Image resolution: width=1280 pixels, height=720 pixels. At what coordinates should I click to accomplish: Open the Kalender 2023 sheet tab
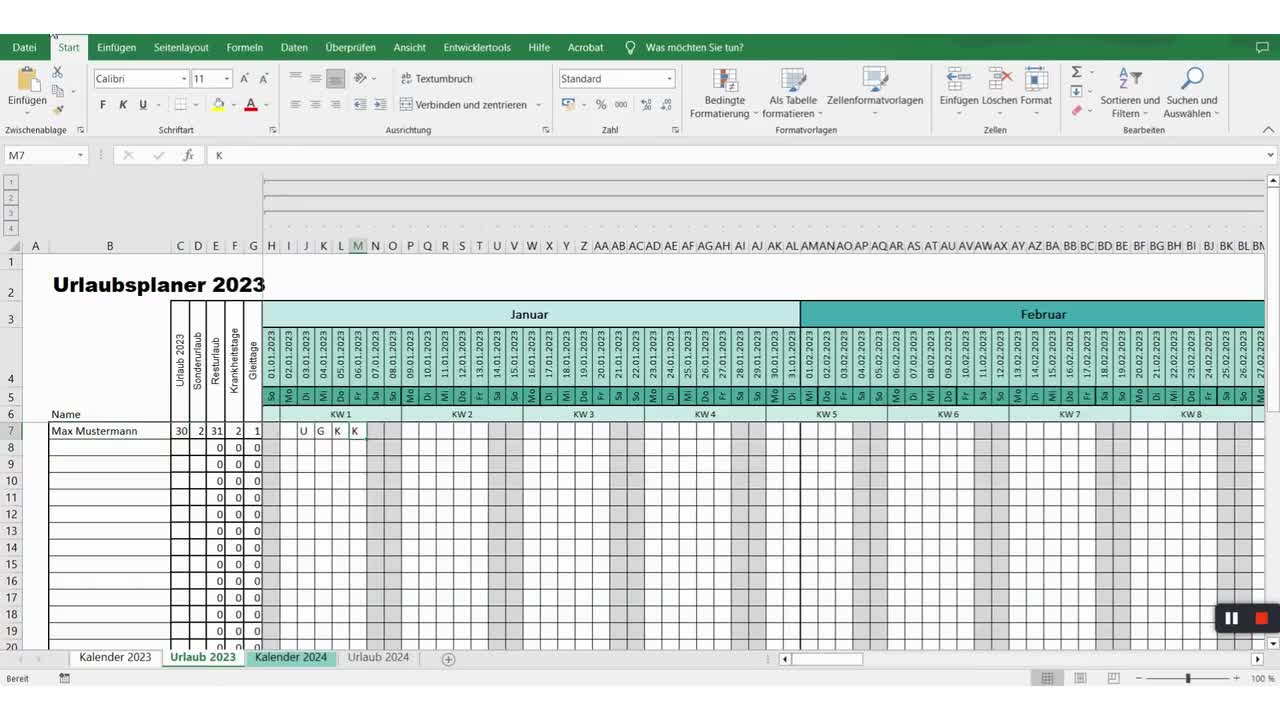[115, 657]
